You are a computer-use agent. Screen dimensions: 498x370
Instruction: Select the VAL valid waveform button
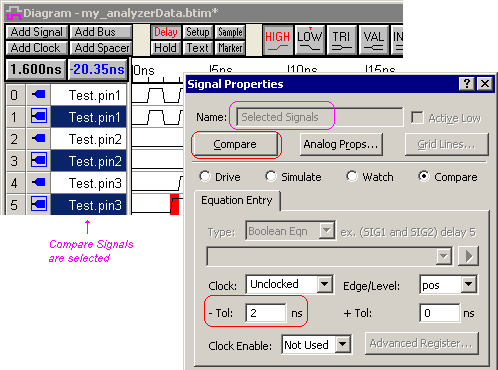[x=374, y=40]
